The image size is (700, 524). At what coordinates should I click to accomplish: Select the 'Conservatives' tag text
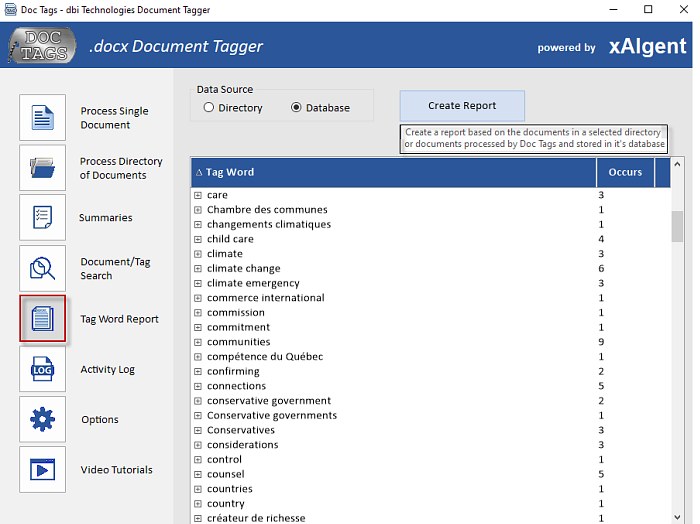[241, 430]
